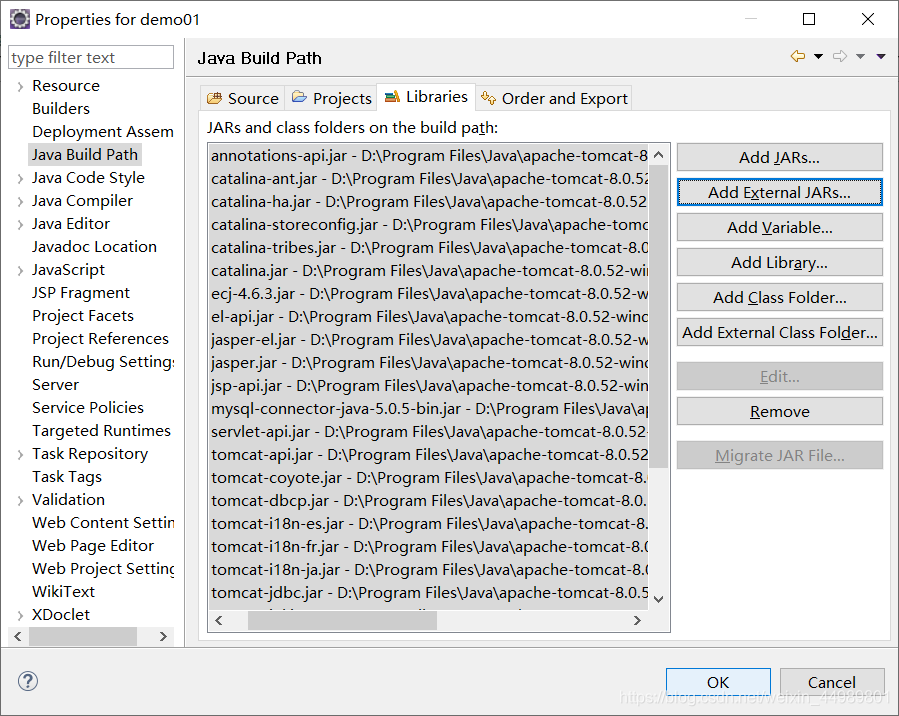
Task: Open the forward history dropdown arrow
Action: coord(861,56)
